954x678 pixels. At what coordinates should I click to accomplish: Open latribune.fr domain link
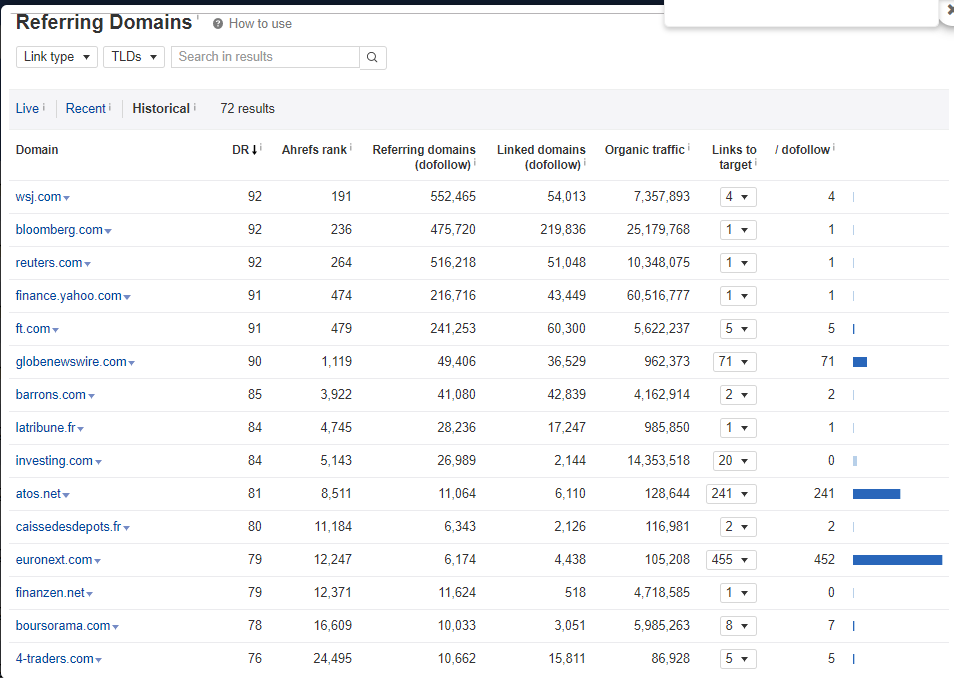click(x=46, y=427)
